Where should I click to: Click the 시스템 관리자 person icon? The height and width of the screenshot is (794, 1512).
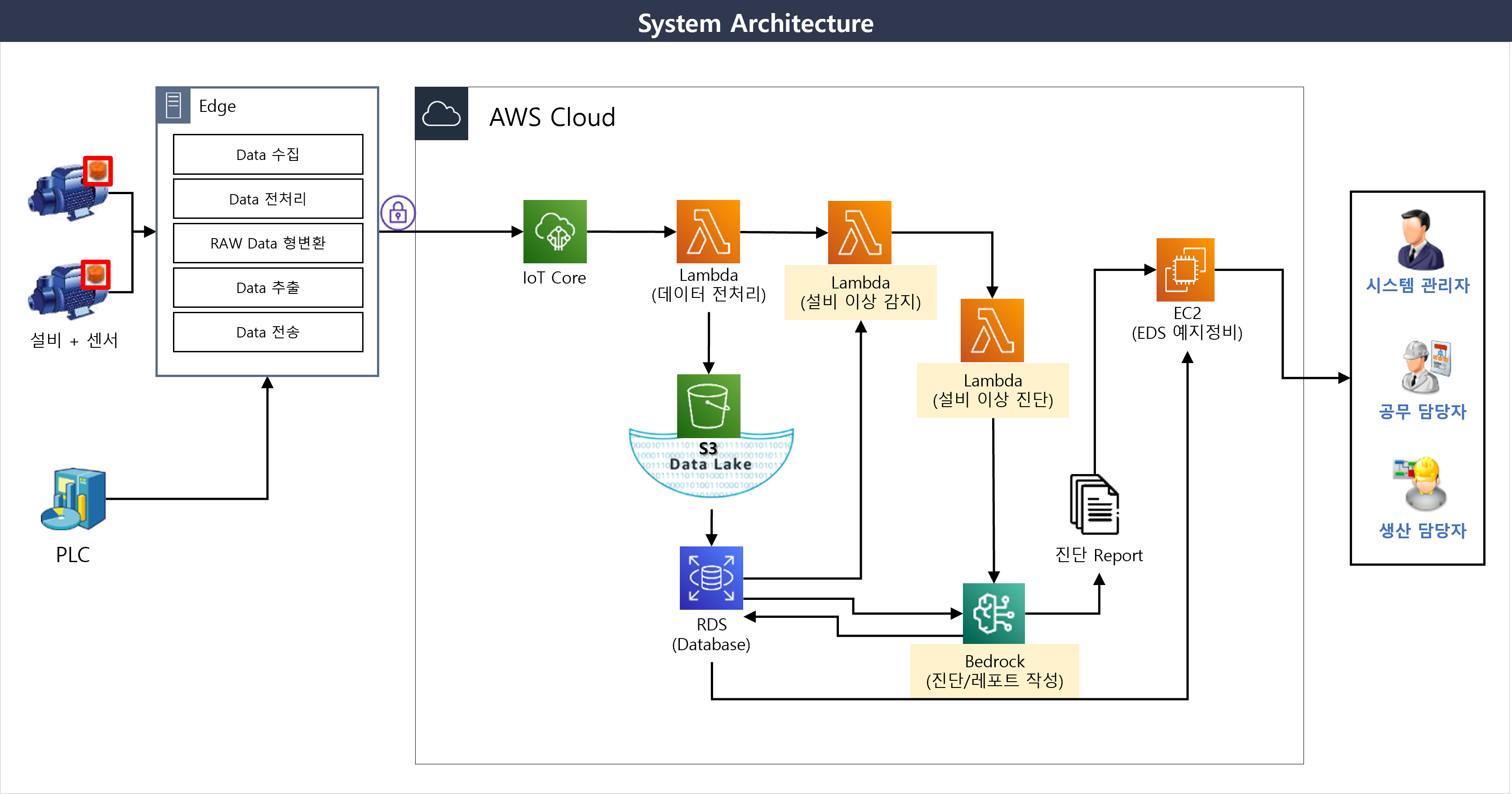click(1420, 239)
